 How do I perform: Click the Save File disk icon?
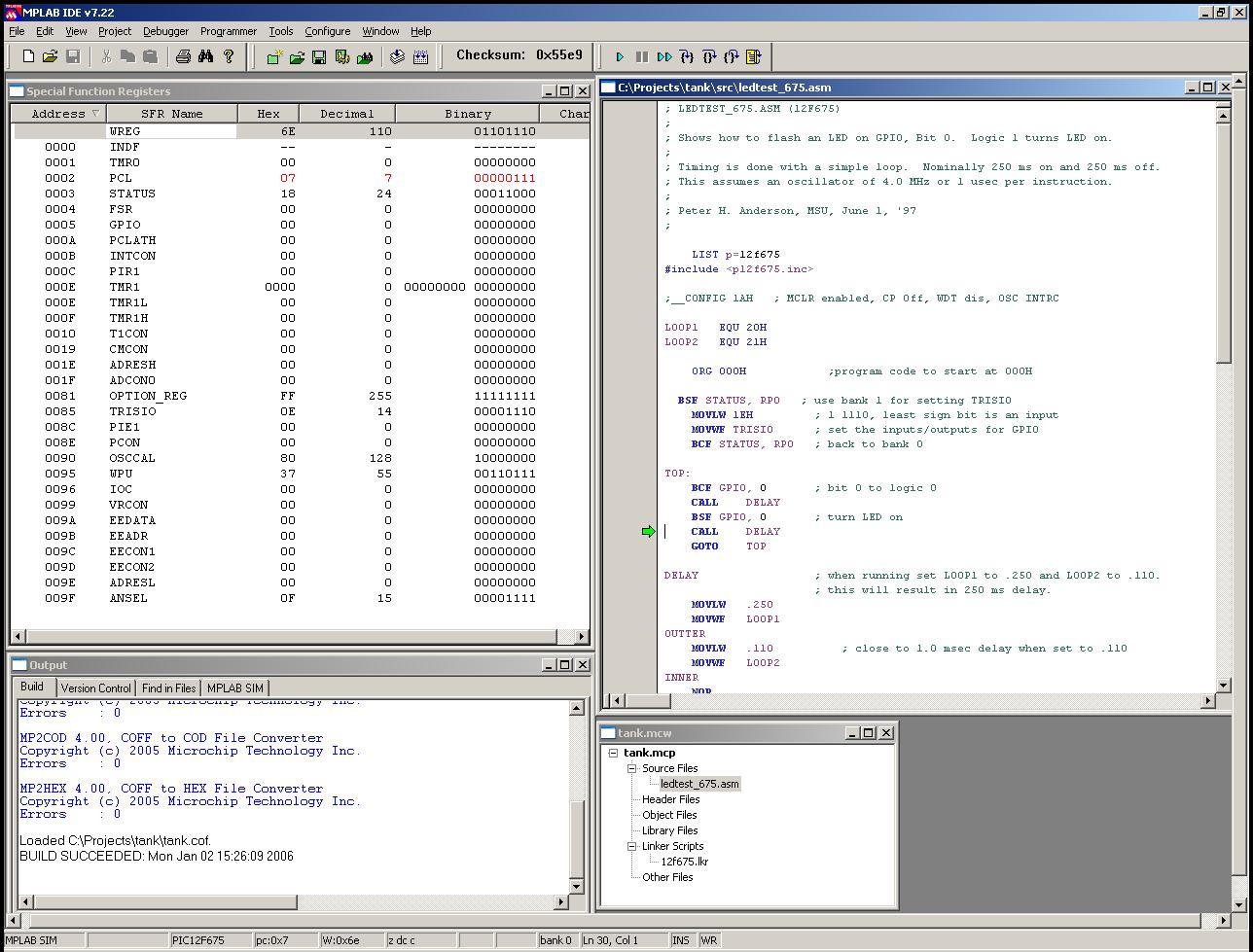(72, 56)
